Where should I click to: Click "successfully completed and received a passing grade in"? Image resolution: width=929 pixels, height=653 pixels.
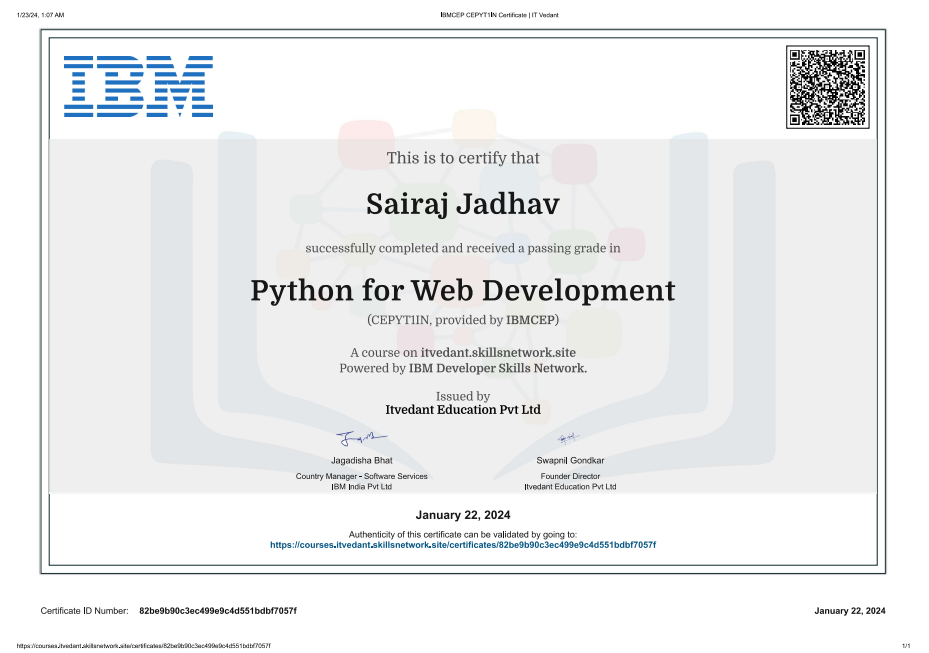click(463, 248)
